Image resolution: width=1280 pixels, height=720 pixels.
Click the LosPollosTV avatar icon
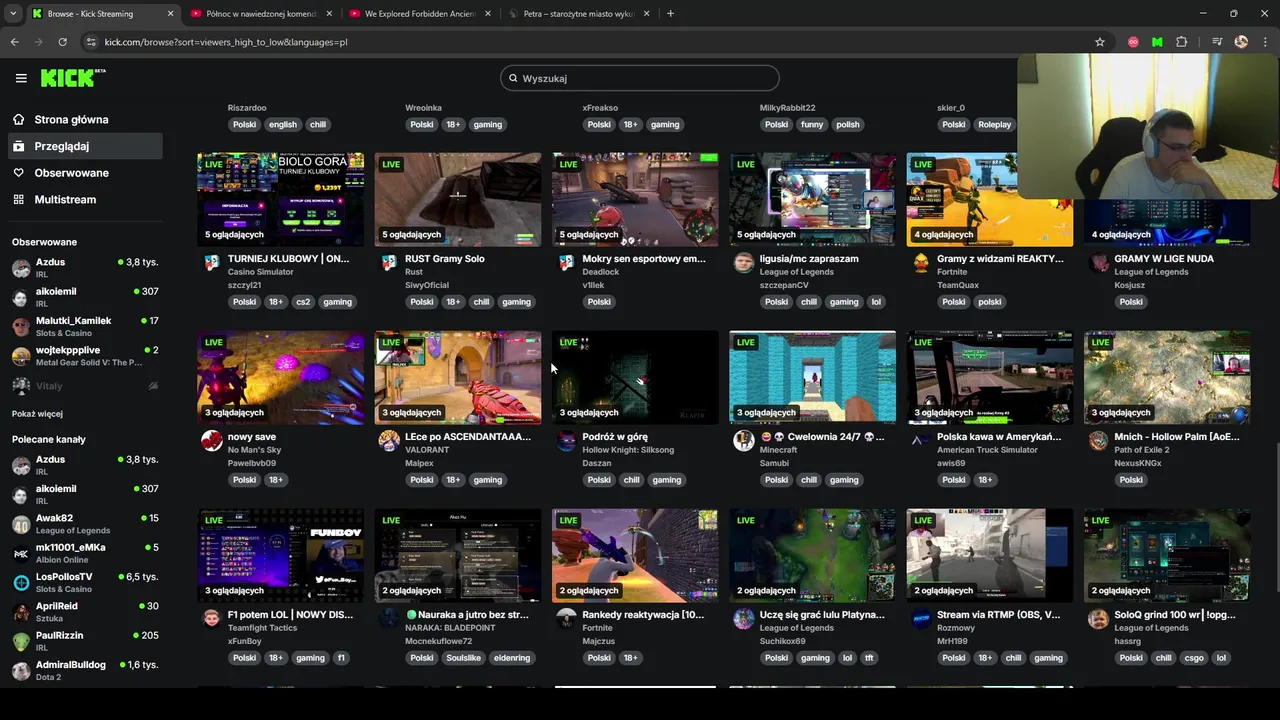21,583
